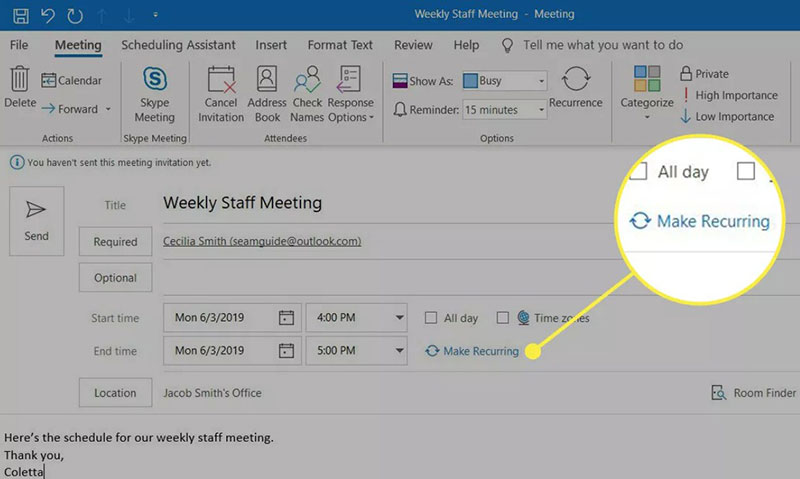Delete the meeting with the trash icon
800x479 pixels.
tap(20, 87)
